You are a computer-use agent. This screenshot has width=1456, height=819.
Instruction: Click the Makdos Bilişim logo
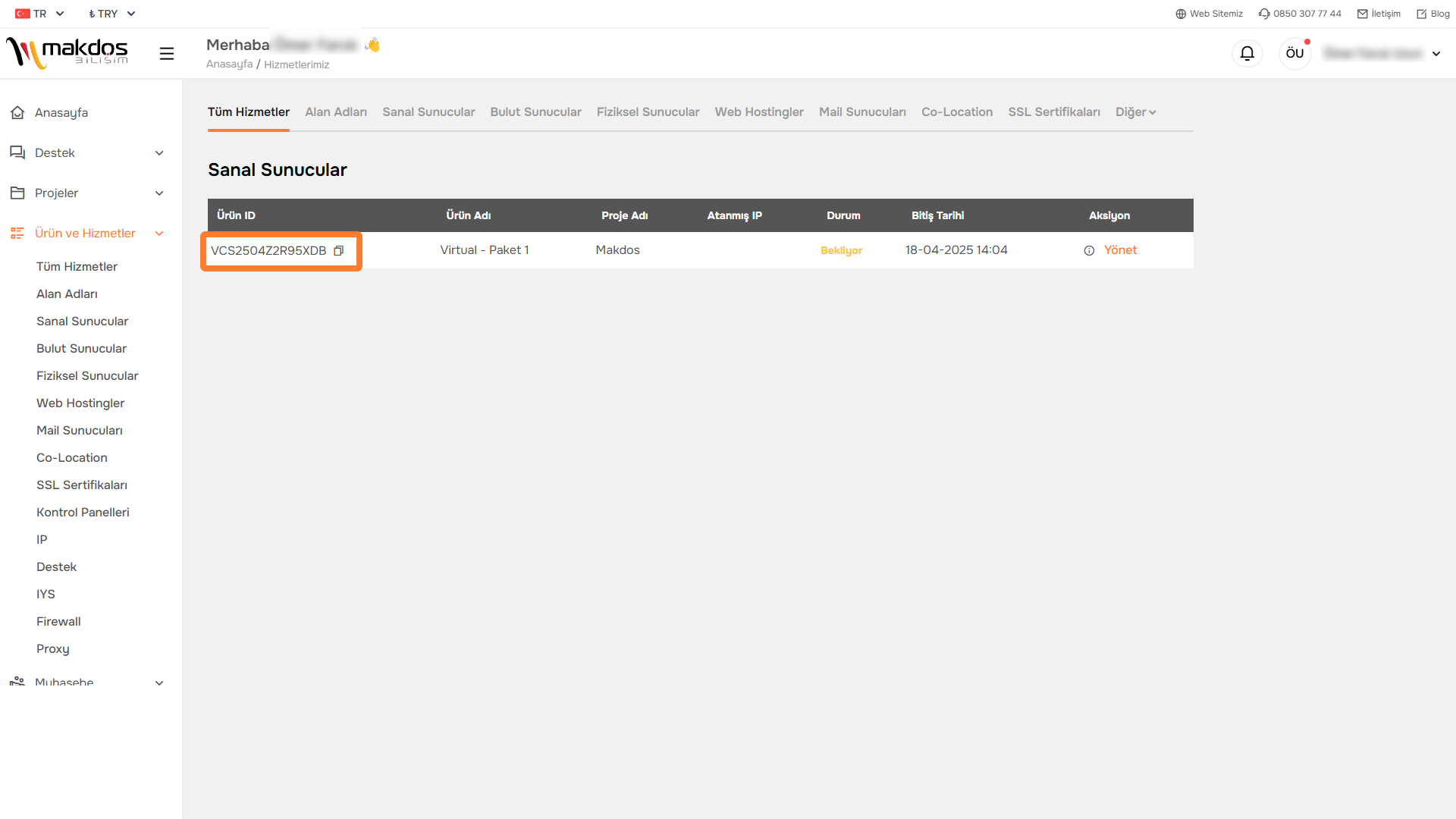click(67, 53)
